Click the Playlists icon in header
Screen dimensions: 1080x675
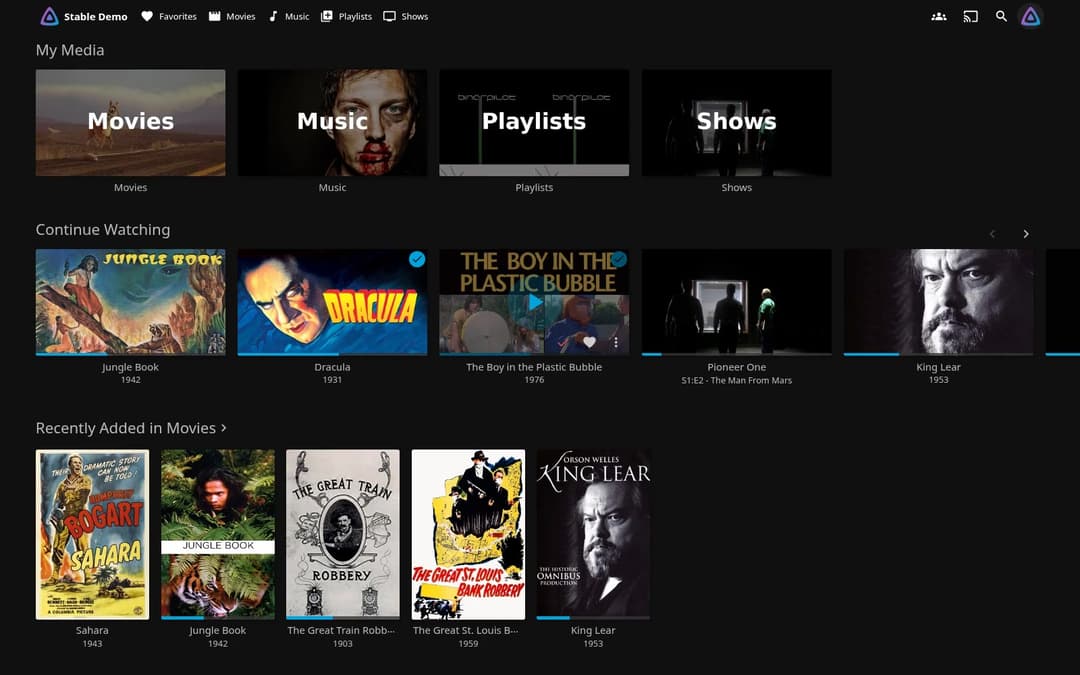click(326, 16)
